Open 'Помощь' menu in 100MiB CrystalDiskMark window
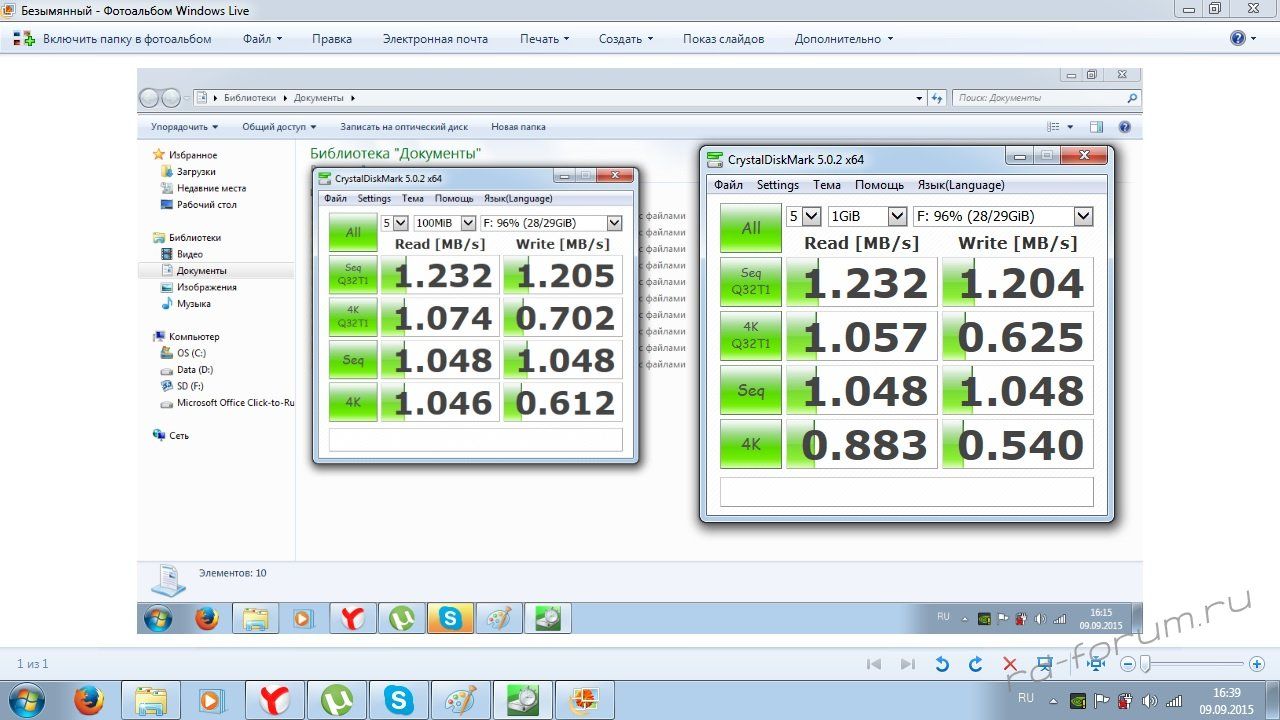The height and width of the screenshot is (720, 1280). coord(454,198)
